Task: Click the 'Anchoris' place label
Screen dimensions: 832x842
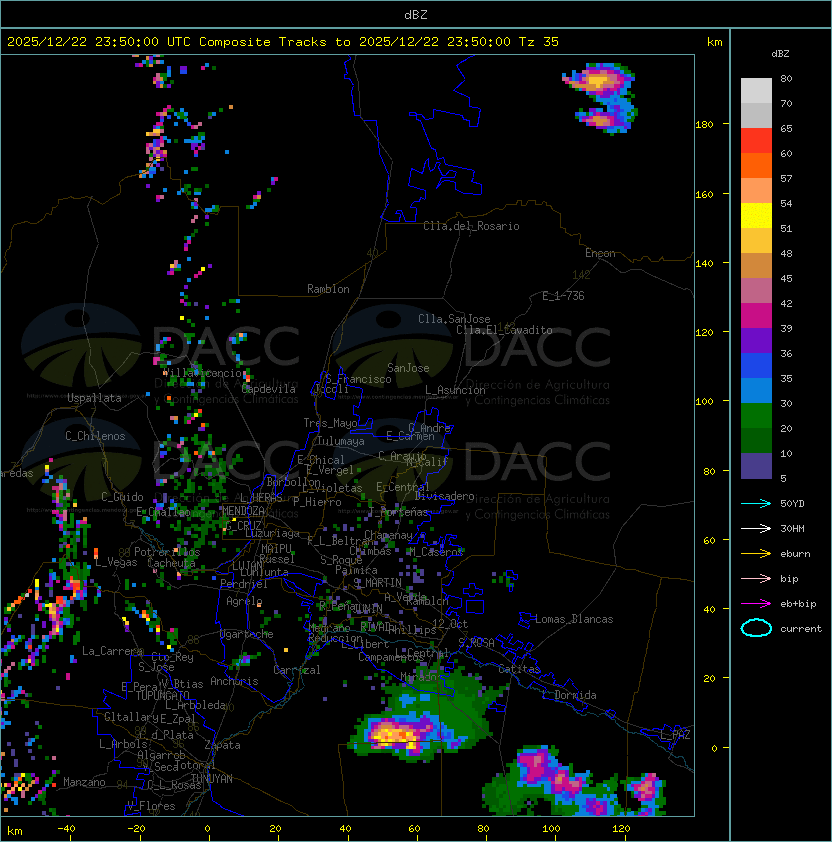Action: (234, 681)
